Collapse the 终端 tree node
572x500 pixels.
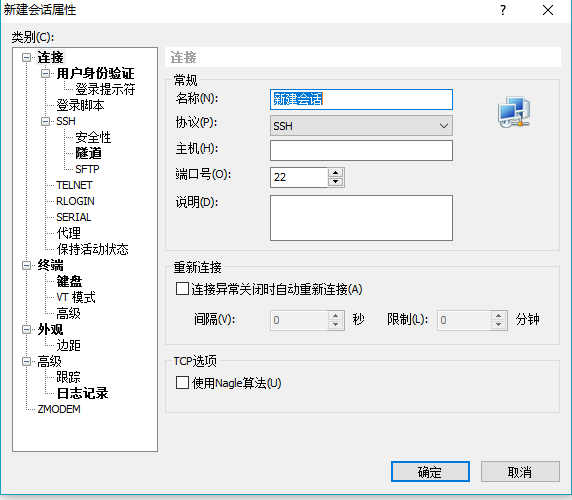pos(26,265)
